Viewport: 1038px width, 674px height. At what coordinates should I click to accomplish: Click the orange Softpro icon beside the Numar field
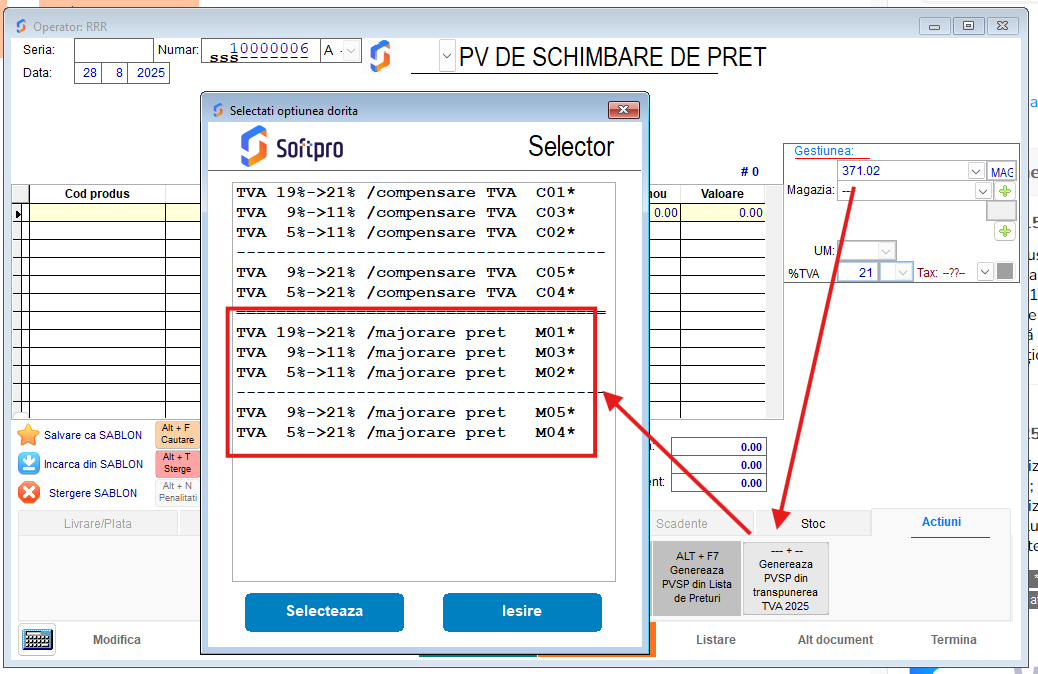[380, 56]
